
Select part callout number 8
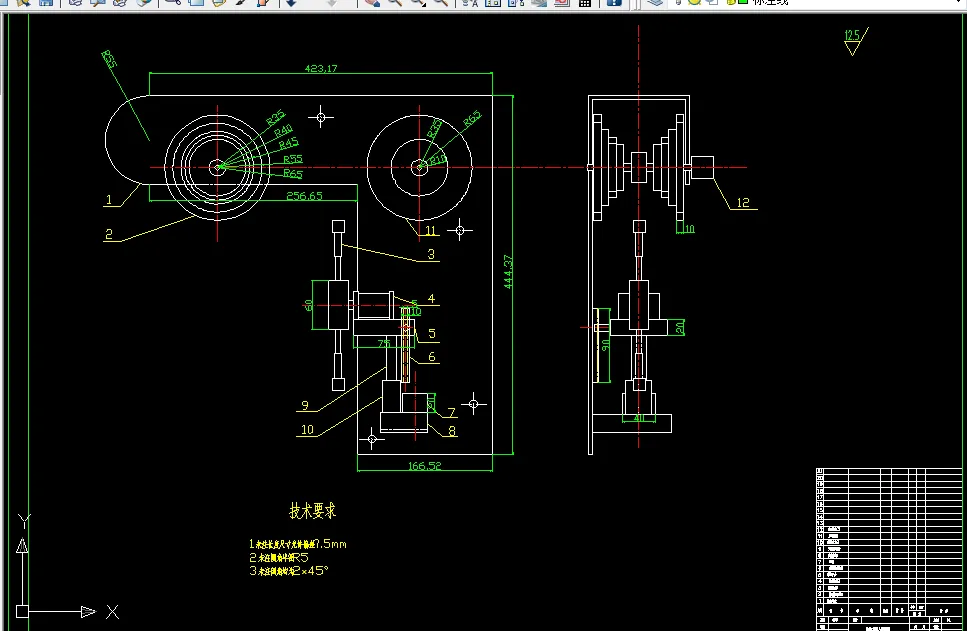[x=452, y=431]
